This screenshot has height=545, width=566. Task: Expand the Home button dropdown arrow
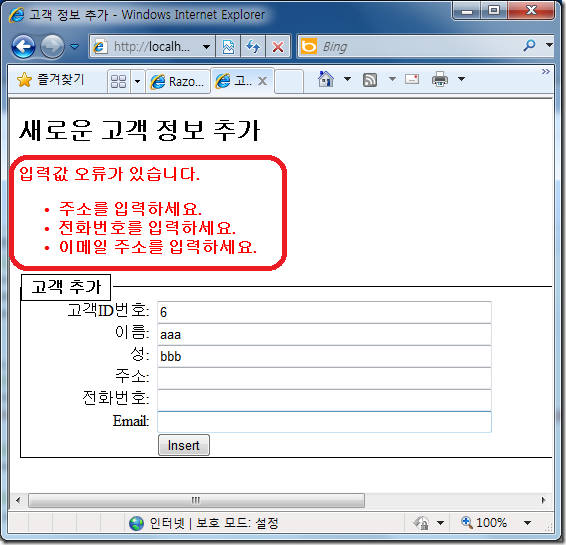(x=347, y=79)
